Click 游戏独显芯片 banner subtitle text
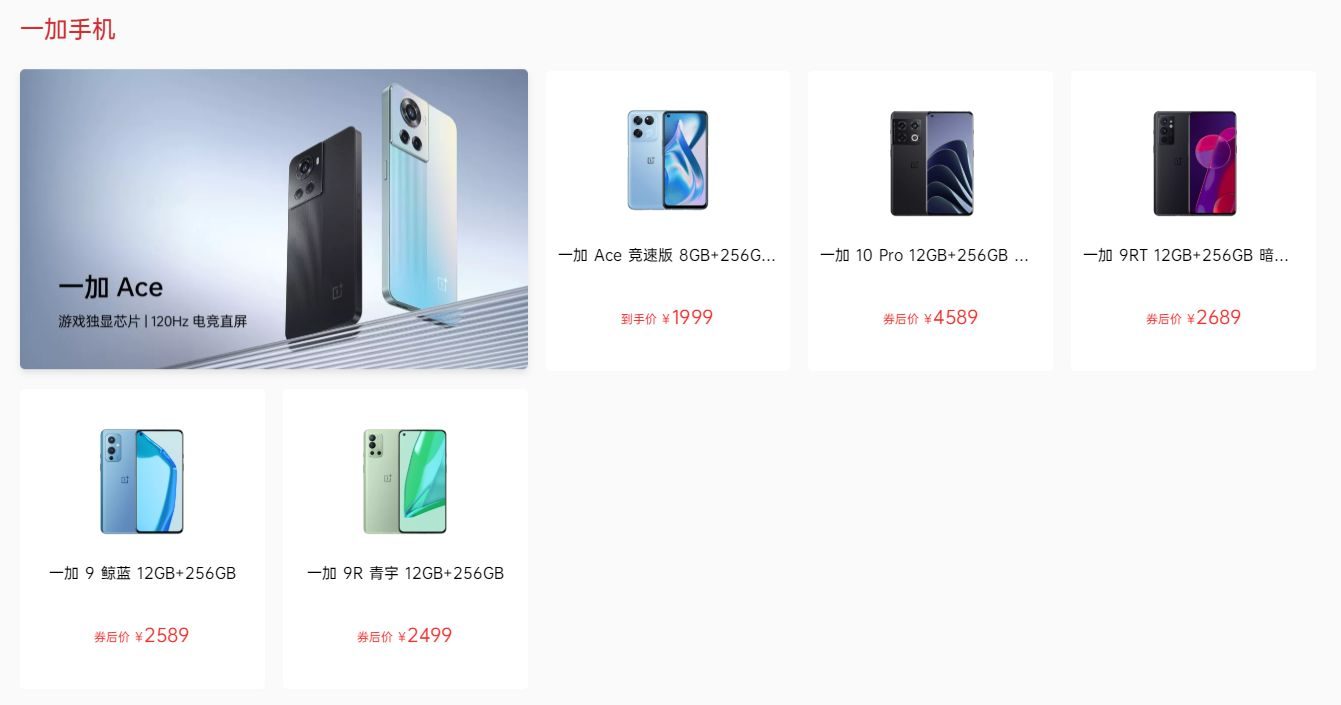Screen dimensions: 1341x705 99,322
